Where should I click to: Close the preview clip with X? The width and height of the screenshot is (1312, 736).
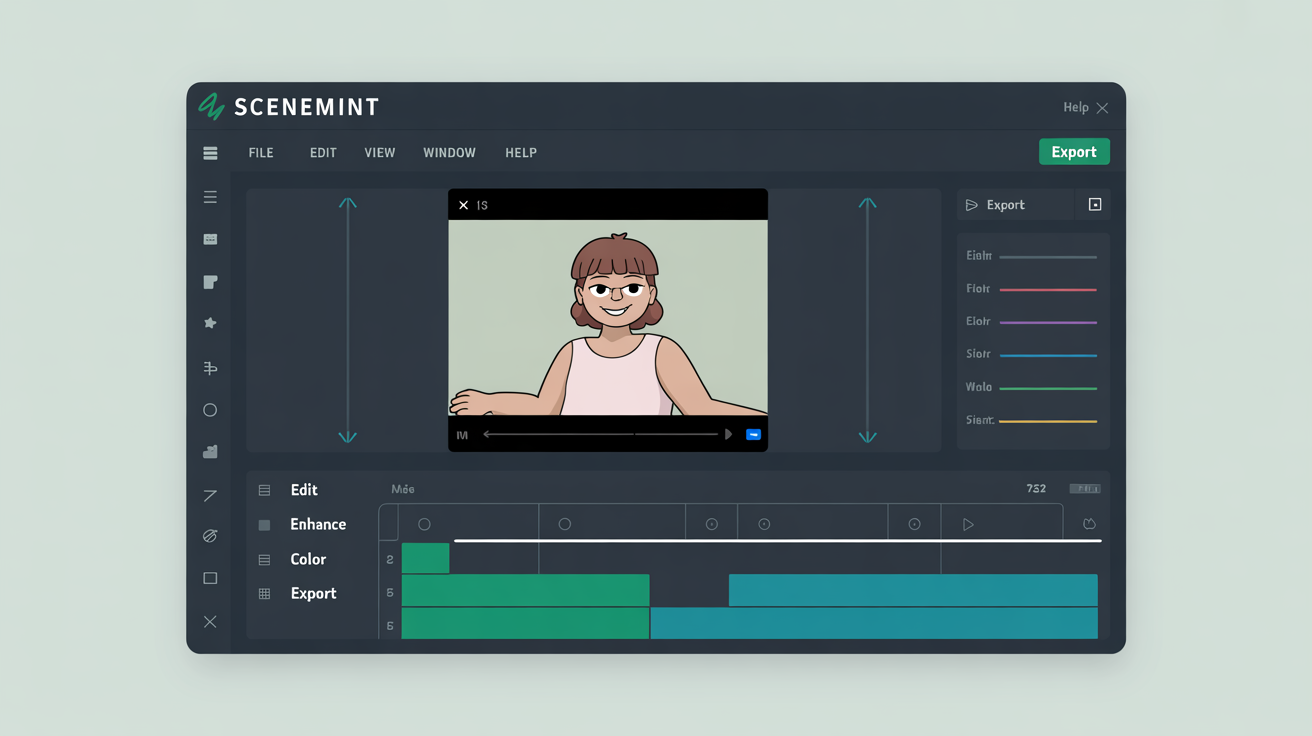pyautogui.click(x=463, y=205)
